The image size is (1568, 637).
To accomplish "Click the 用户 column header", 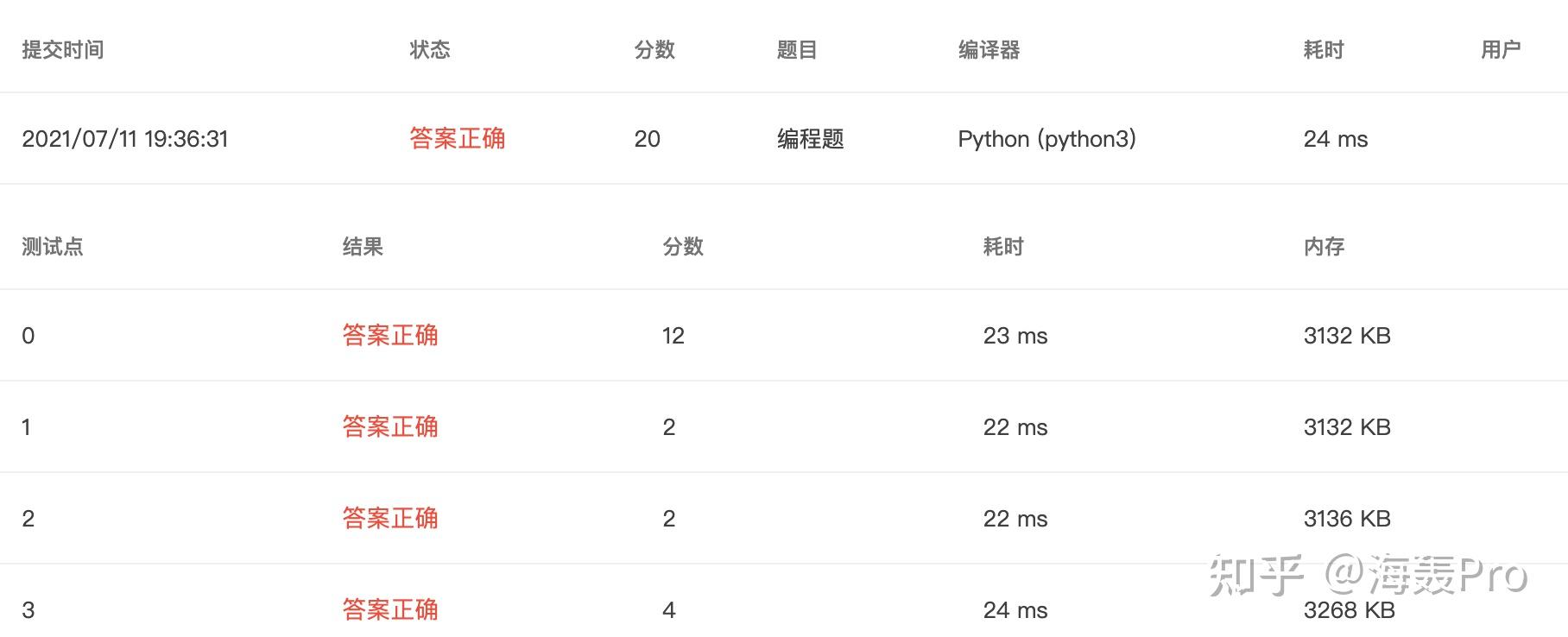I will click(1501, 50).
